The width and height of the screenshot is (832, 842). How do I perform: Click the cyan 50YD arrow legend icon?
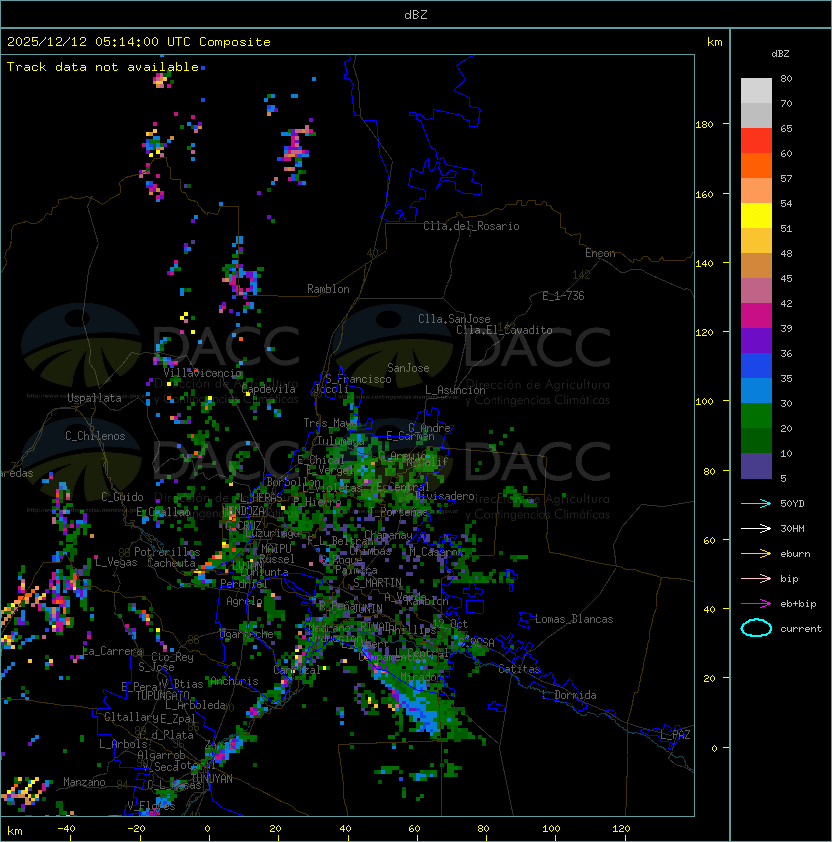[756, 504]
